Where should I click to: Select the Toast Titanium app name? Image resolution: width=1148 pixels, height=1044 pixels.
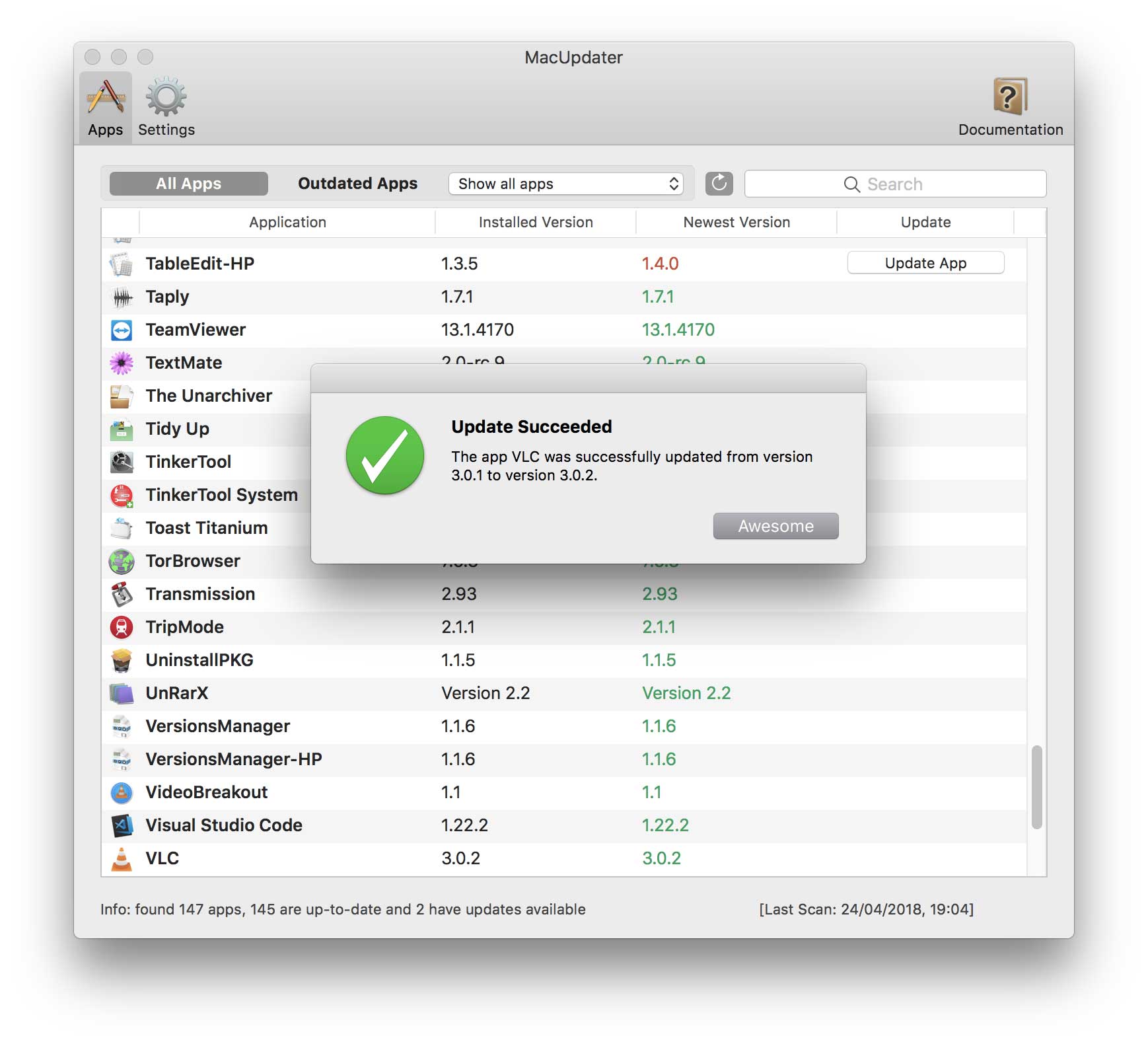pyautogui.click(x=207, y=528)
